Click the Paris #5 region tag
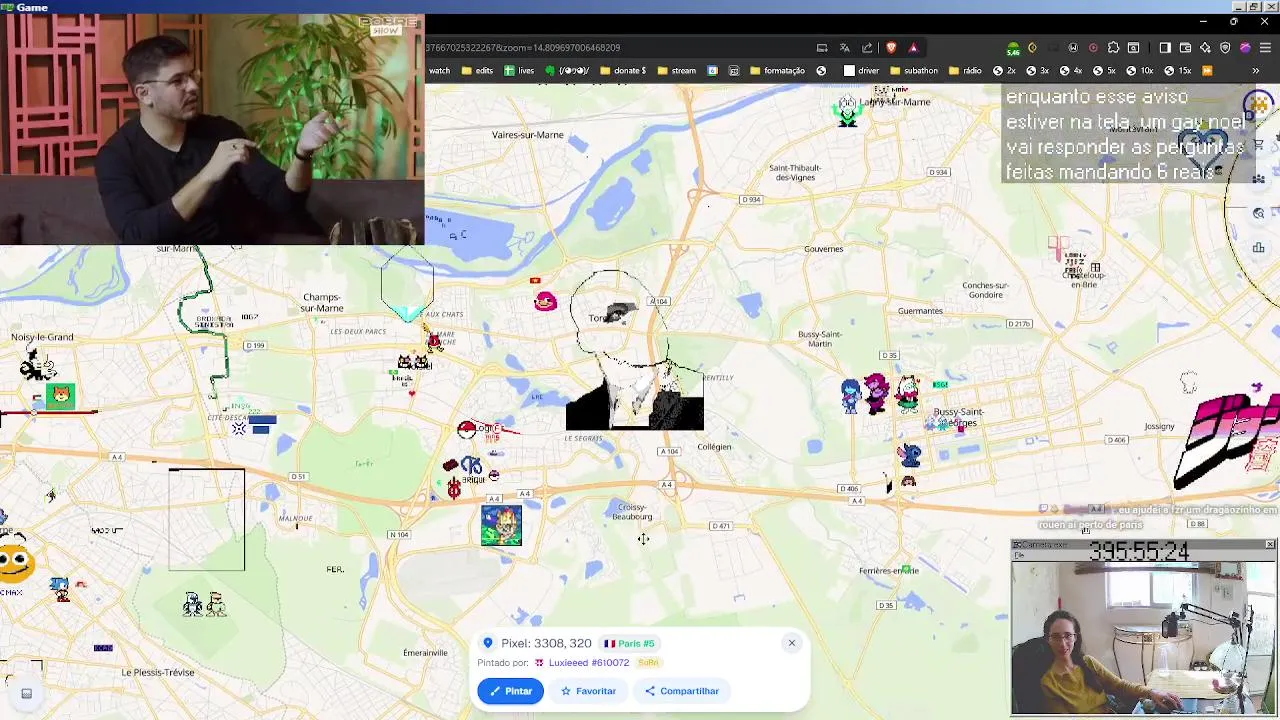The width and height of the screenshot is (1280, 720). pyautogui.click(x=629, y=644)
